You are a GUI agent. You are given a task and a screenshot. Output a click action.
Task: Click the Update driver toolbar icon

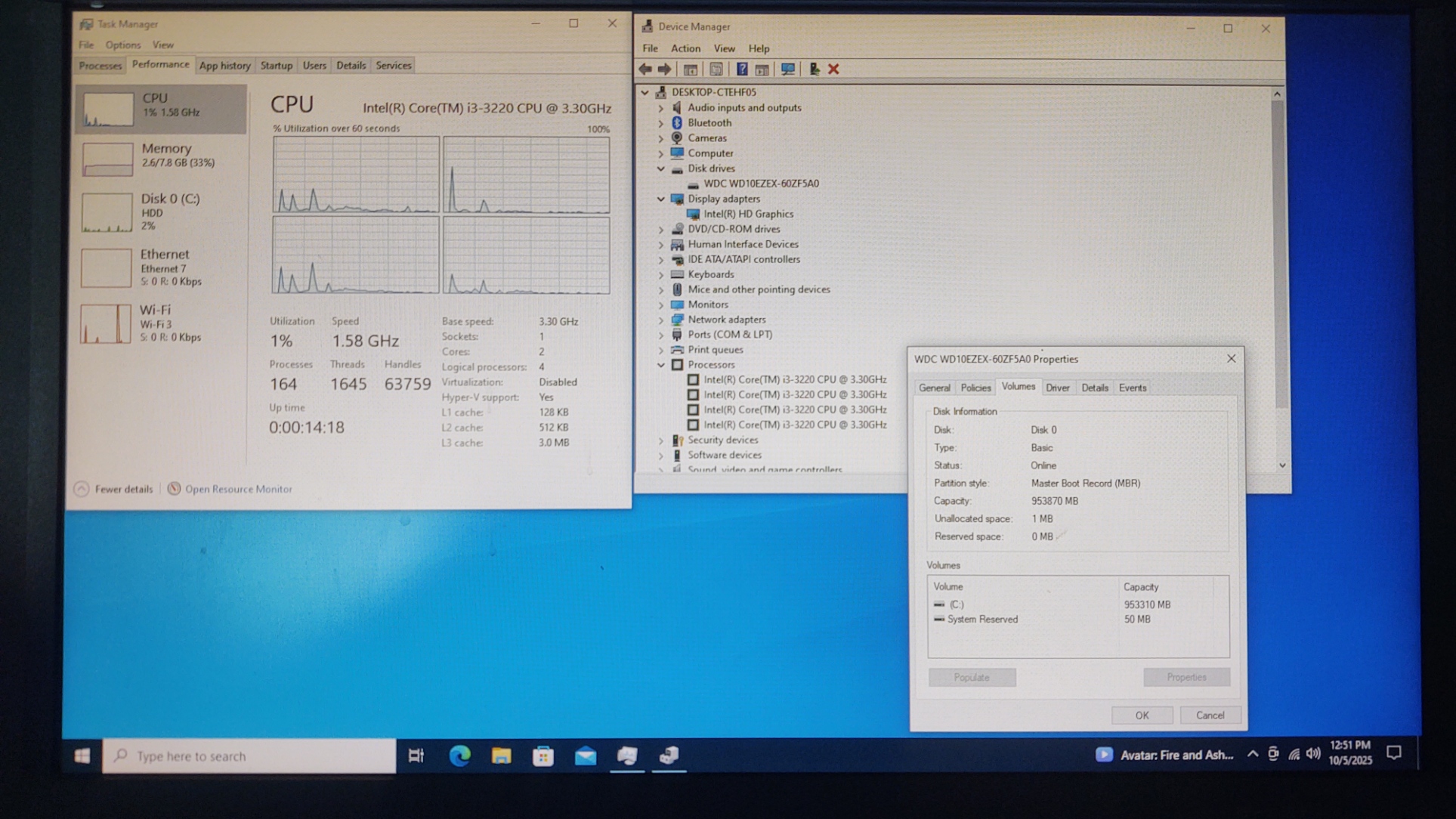tap(814, 70)
